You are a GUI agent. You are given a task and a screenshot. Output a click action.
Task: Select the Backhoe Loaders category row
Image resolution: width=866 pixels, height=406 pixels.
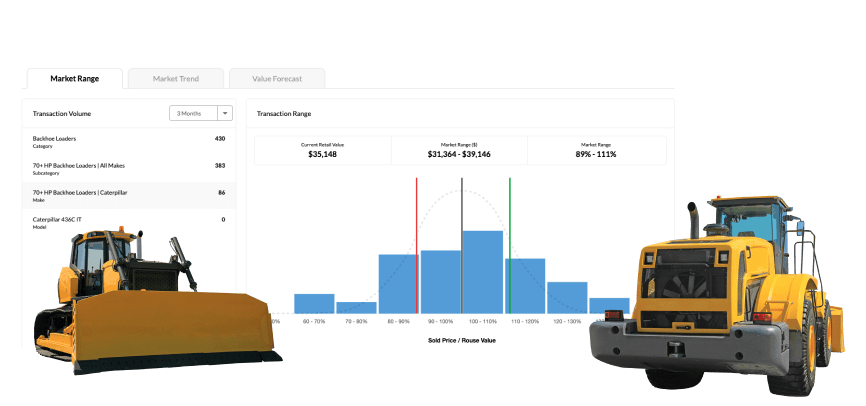click(128, 142)
